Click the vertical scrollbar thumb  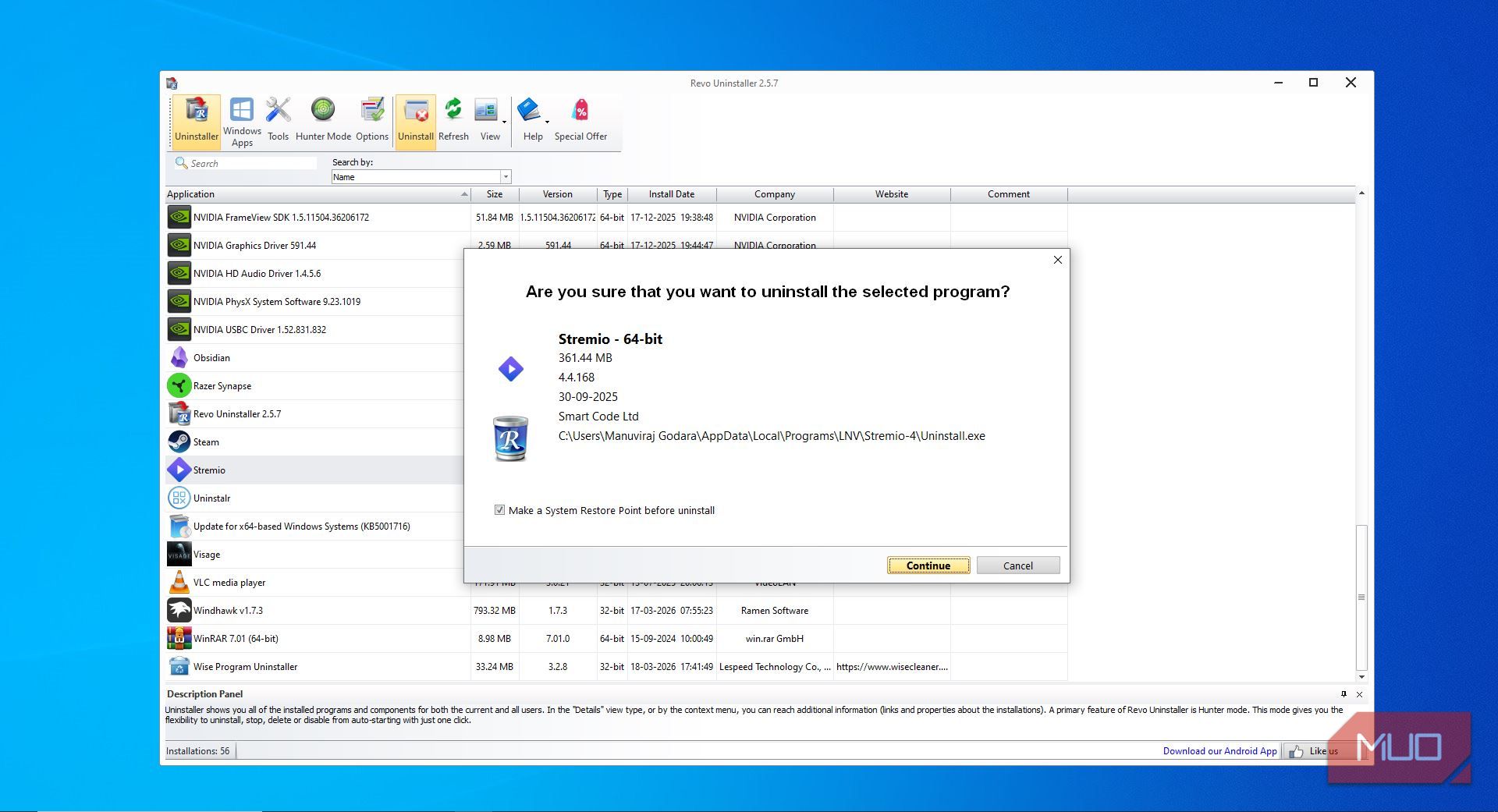(1361, 597)
